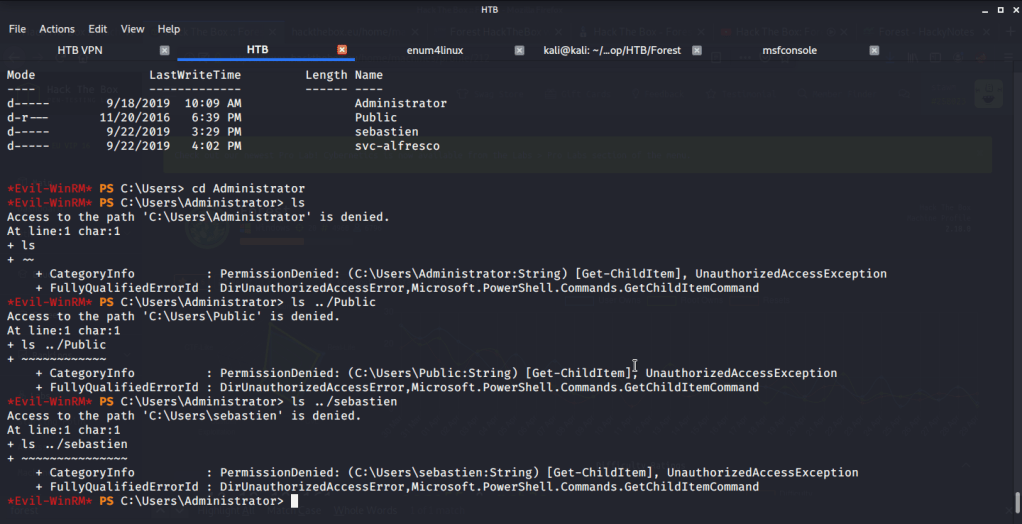Screen dimensions: 1022x524
Task: Open the View menu
Action: 133,29
